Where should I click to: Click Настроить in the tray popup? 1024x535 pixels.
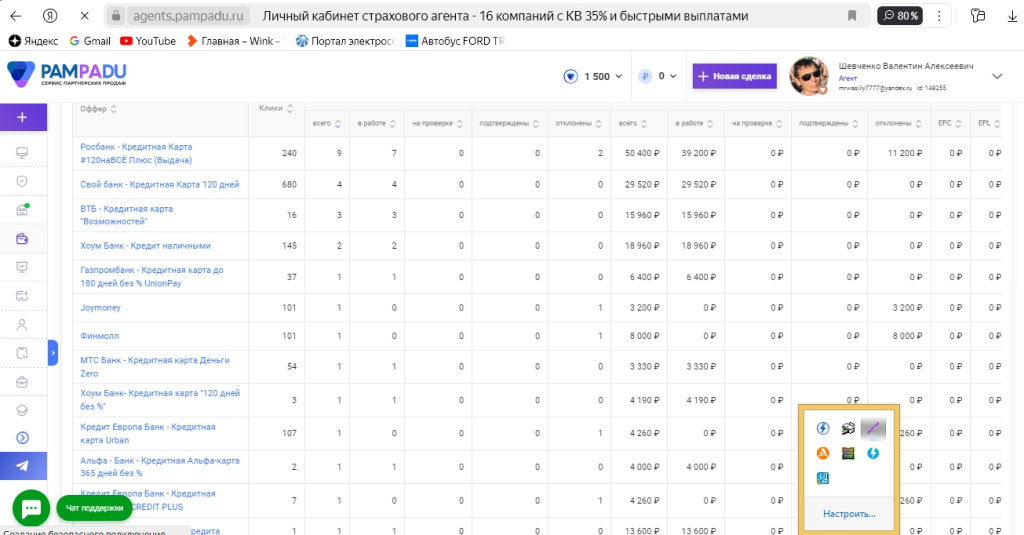(849, 514)
